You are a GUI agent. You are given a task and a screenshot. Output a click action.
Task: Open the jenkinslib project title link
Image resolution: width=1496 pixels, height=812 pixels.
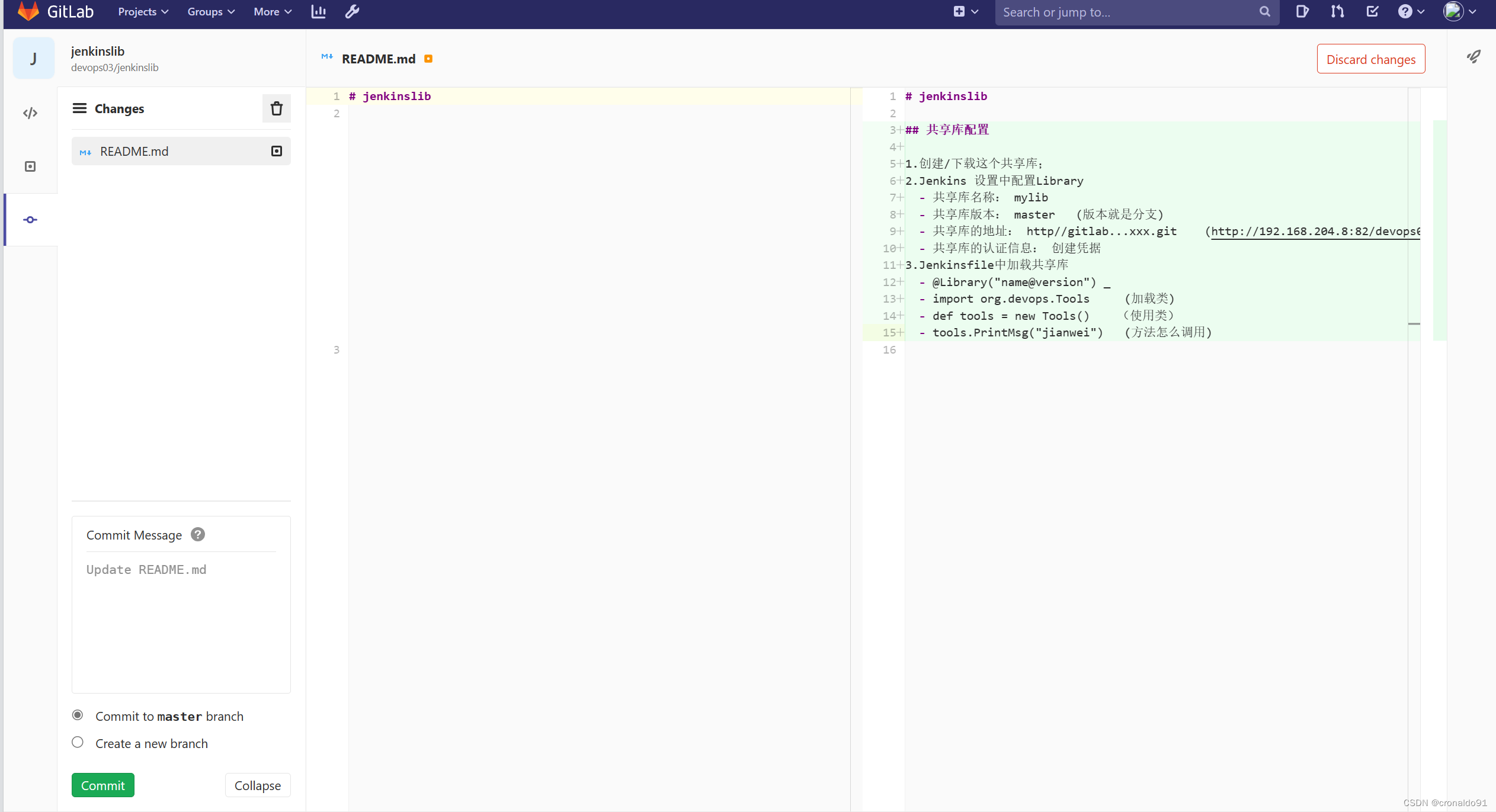click(x=98, y=52)
